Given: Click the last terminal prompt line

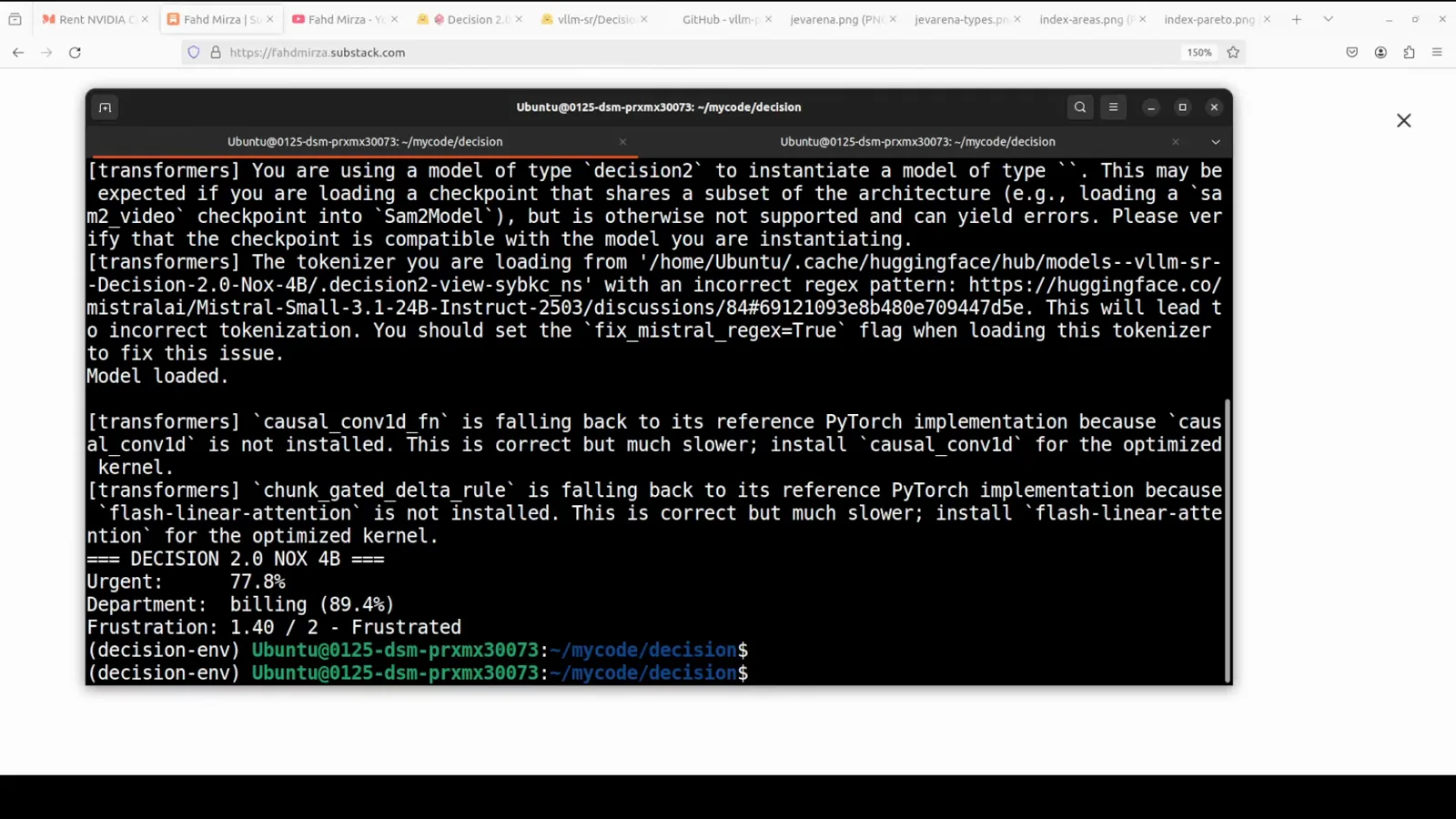Looking at the screenshot, I should point(418,673).
